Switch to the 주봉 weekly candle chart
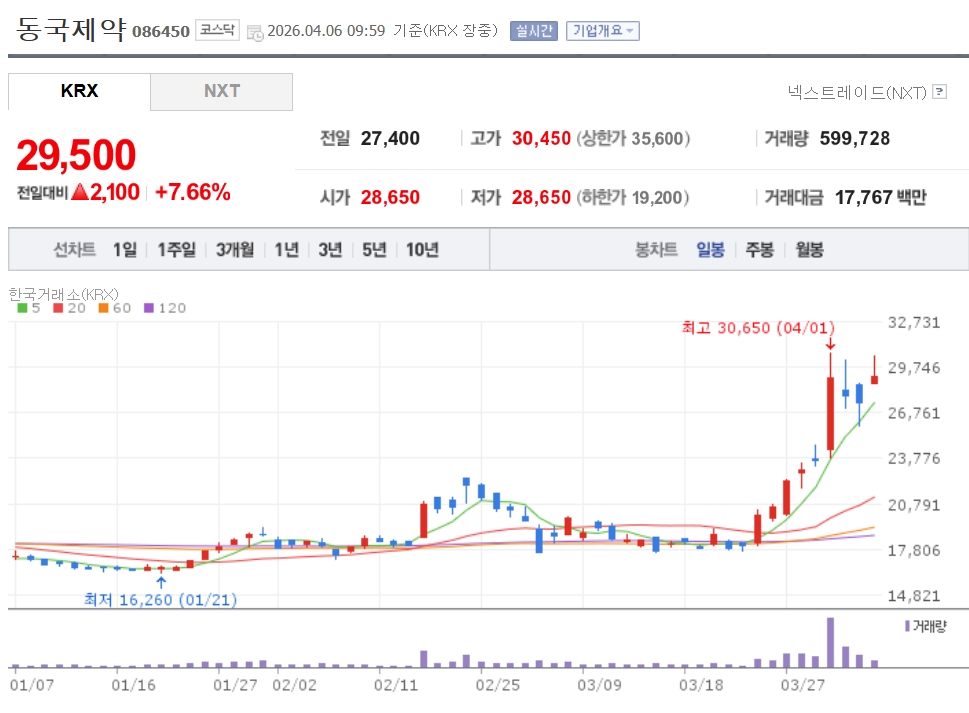969x713 pixels. 759,250
